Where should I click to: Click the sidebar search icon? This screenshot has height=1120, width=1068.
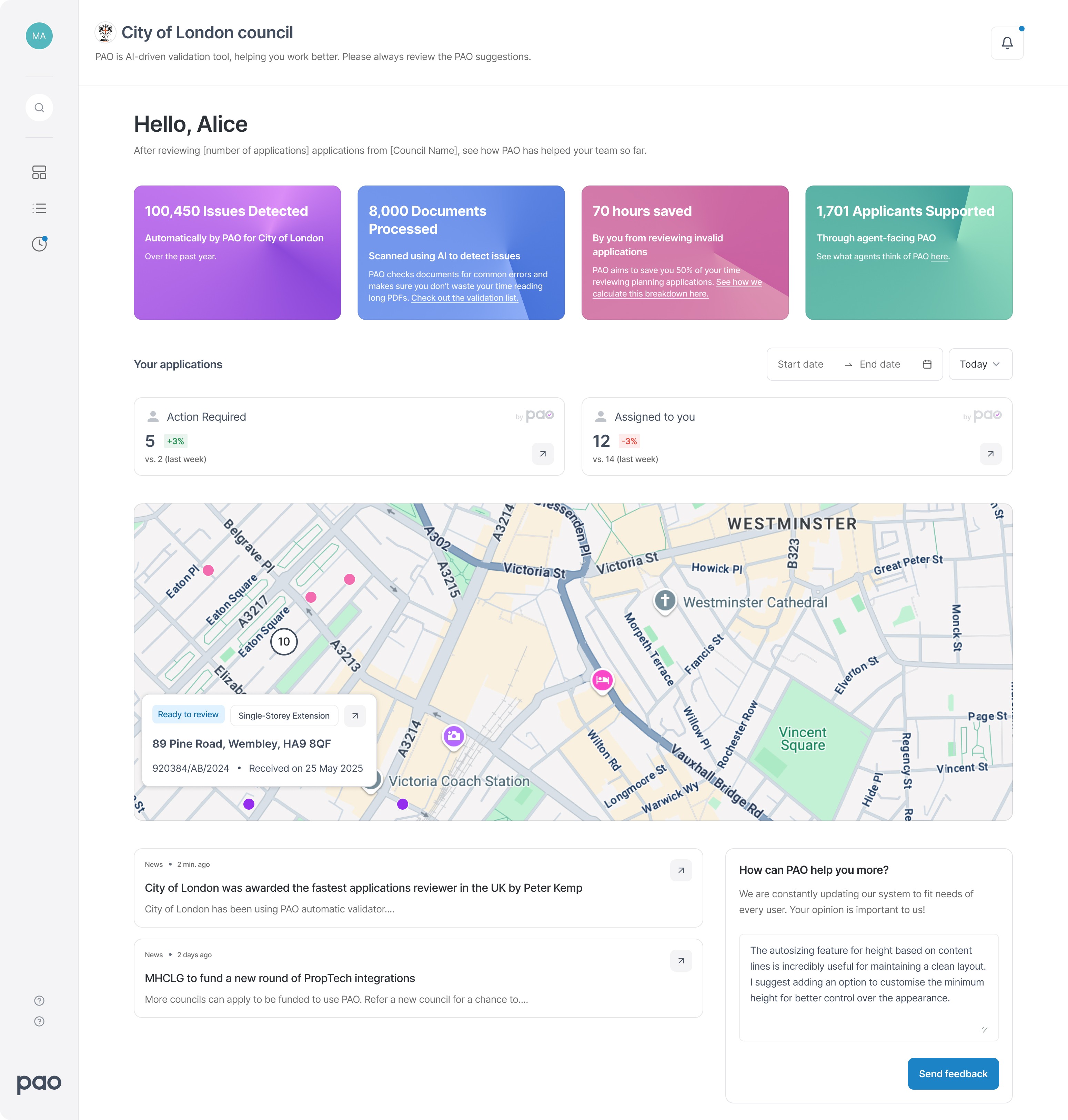pyautogui.click(x=39, y=108)
